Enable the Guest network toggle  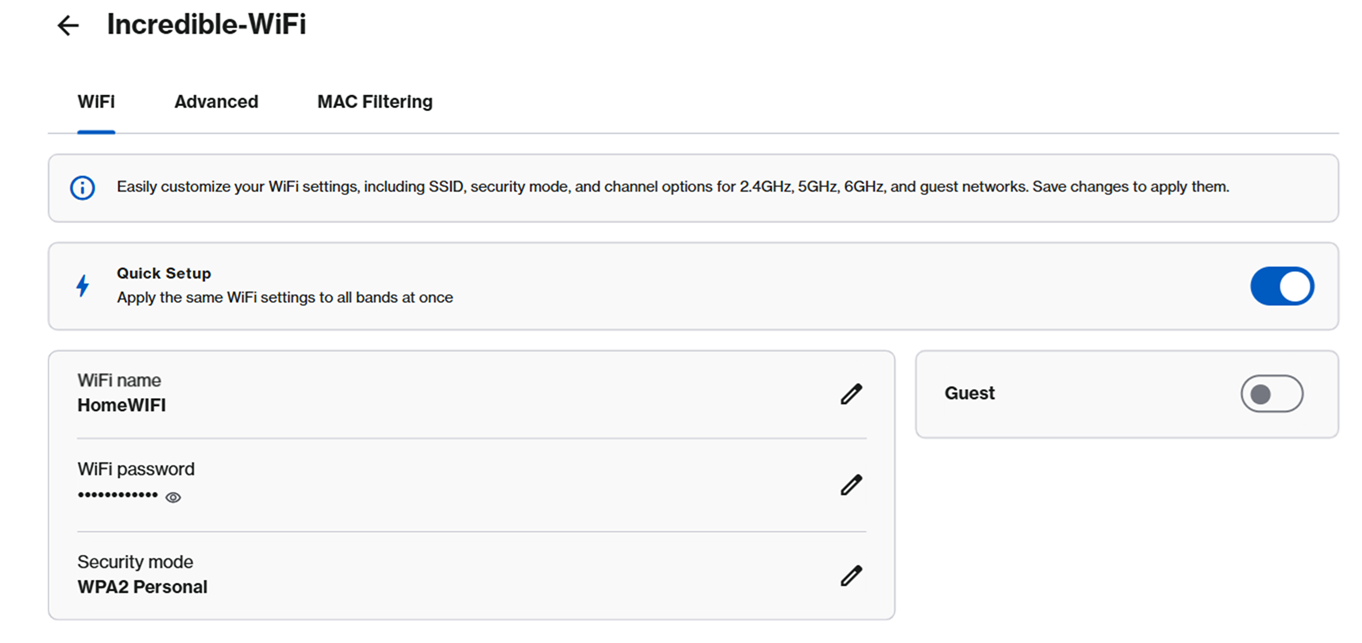1271,393
